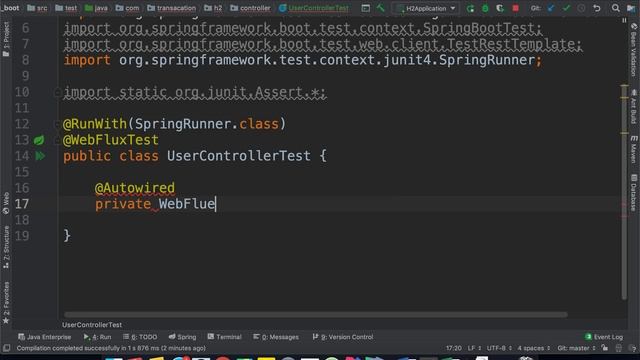Viewport: 640px width, 360px height.
Task: Click the test breadcrumb folder
Action: (66, 8)
